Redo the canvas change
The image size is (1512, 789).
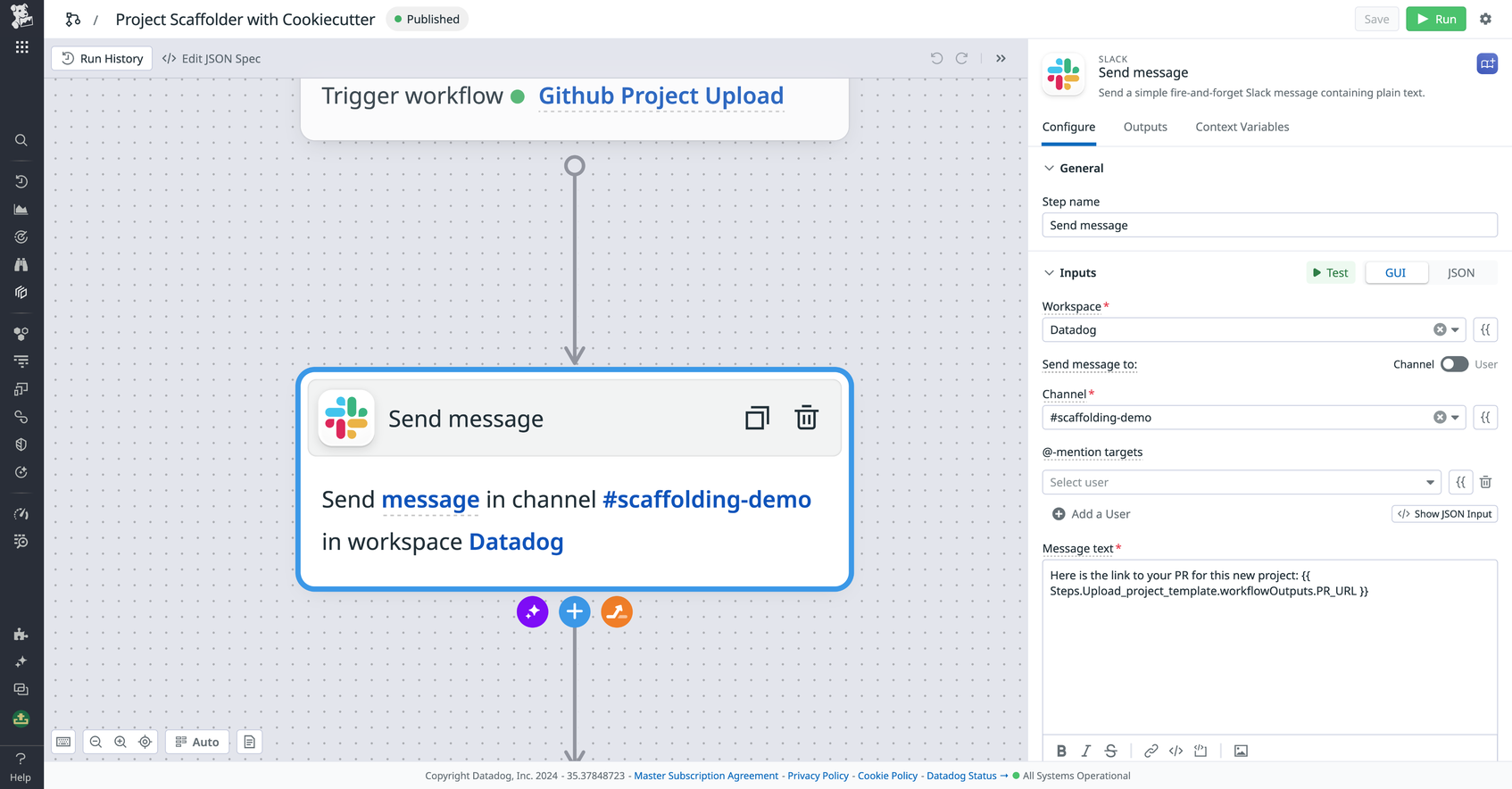pyautogui.click(x=961, y=58)
